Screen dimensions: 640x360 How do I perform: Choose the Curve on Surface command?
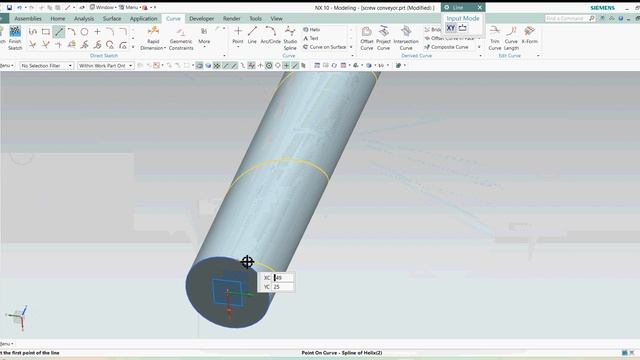pyautogui.click(x=325, y=47)
